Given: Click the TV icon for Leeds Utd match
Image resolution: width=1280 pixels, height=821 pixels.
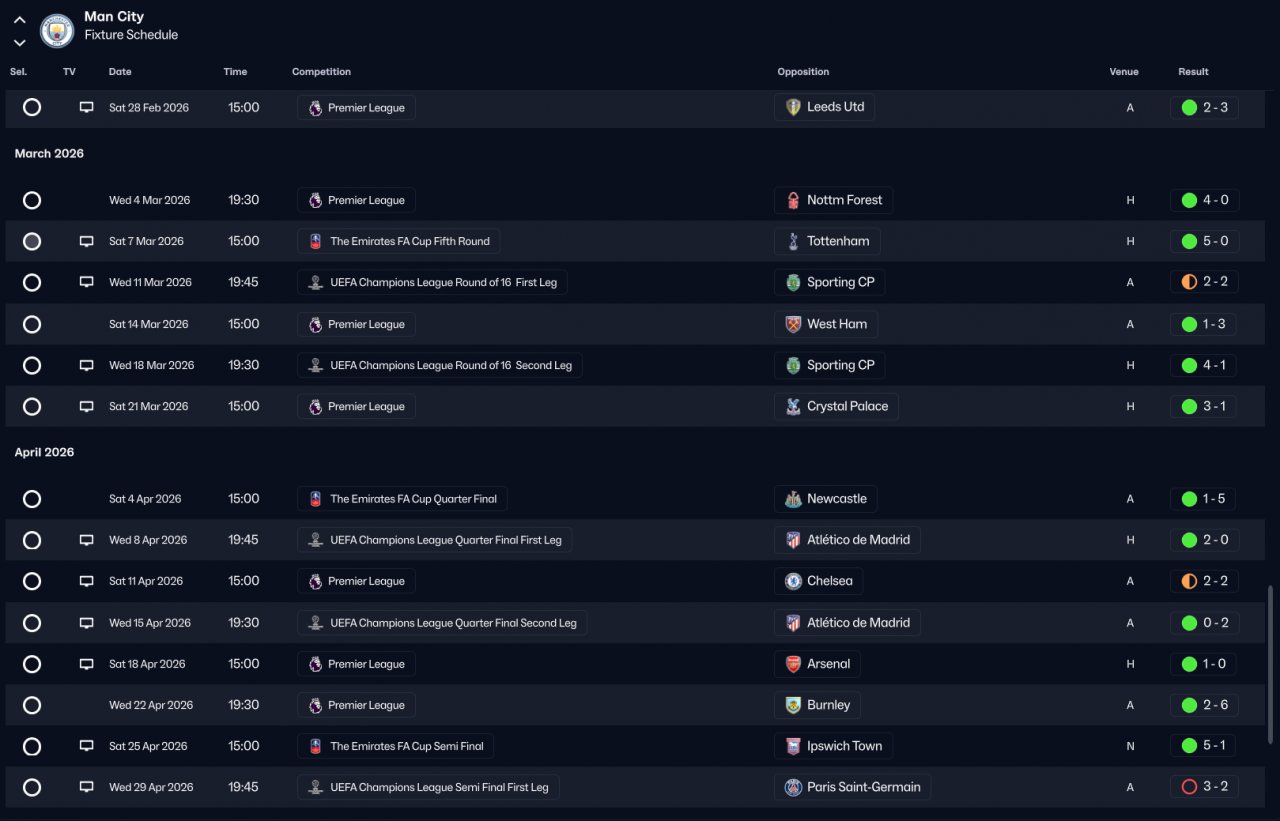Looking at the screenshot, I should [x=87, y=107].
